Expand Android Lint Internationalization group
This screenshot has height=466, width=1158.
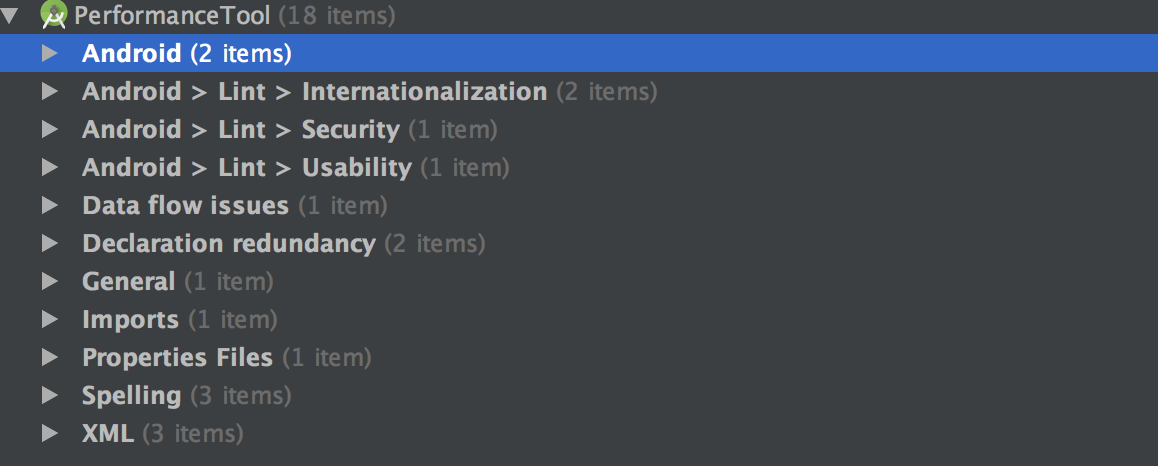tap(49, 91)
